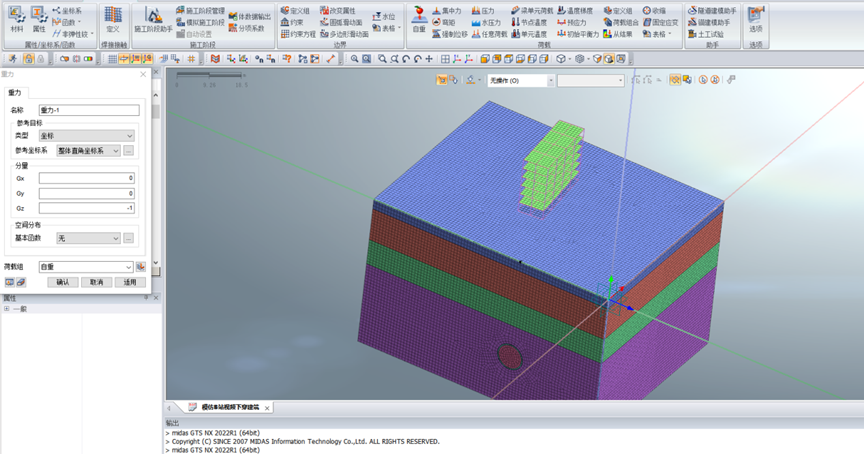The width and height of the screenshot is (864, 454).
Task: Click ellipsis button beside 参考坐标系
Action: click(128, 150)
